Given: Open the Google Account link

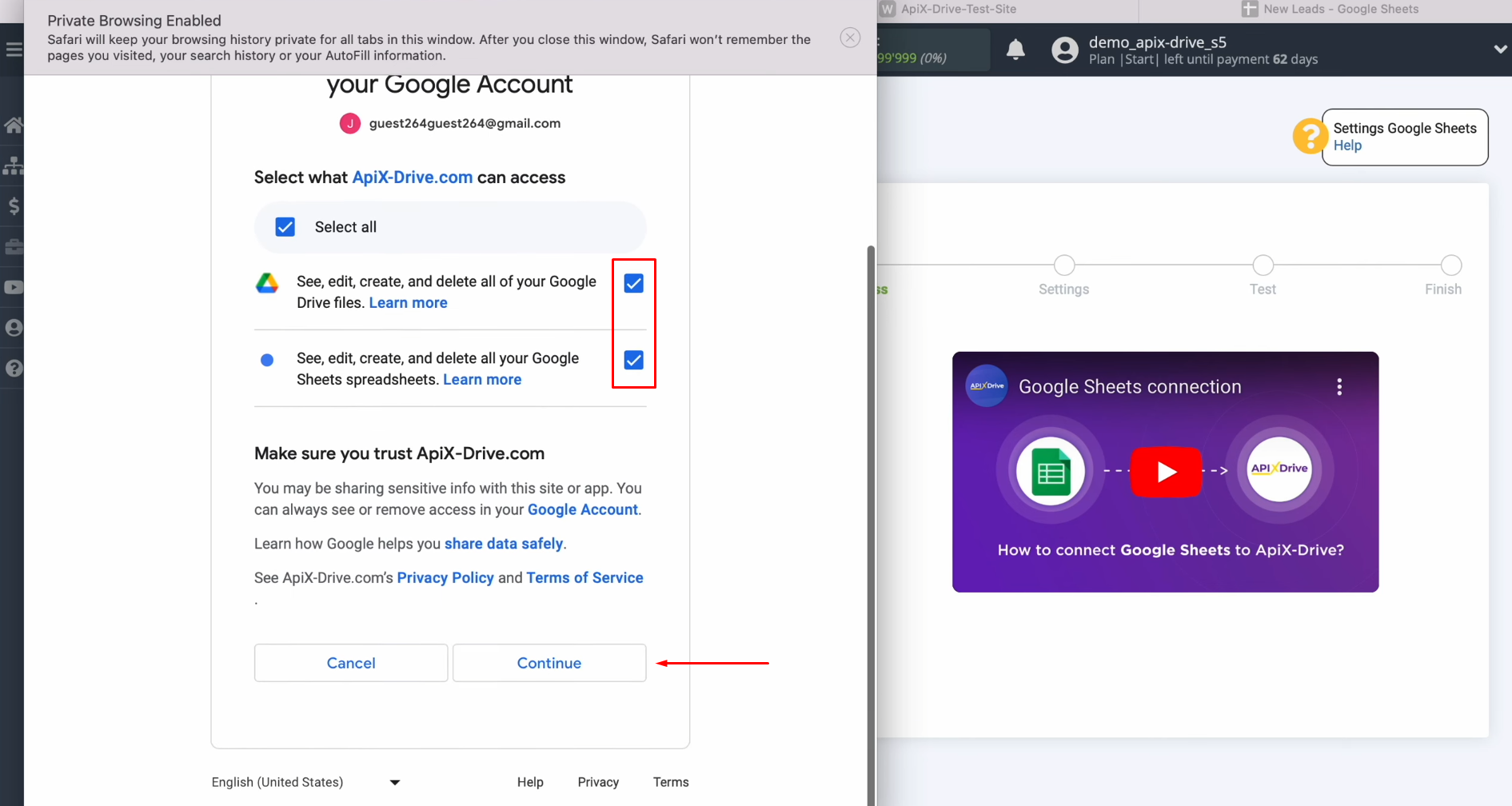Looking at the screenshot, I should tap(583, 509).
